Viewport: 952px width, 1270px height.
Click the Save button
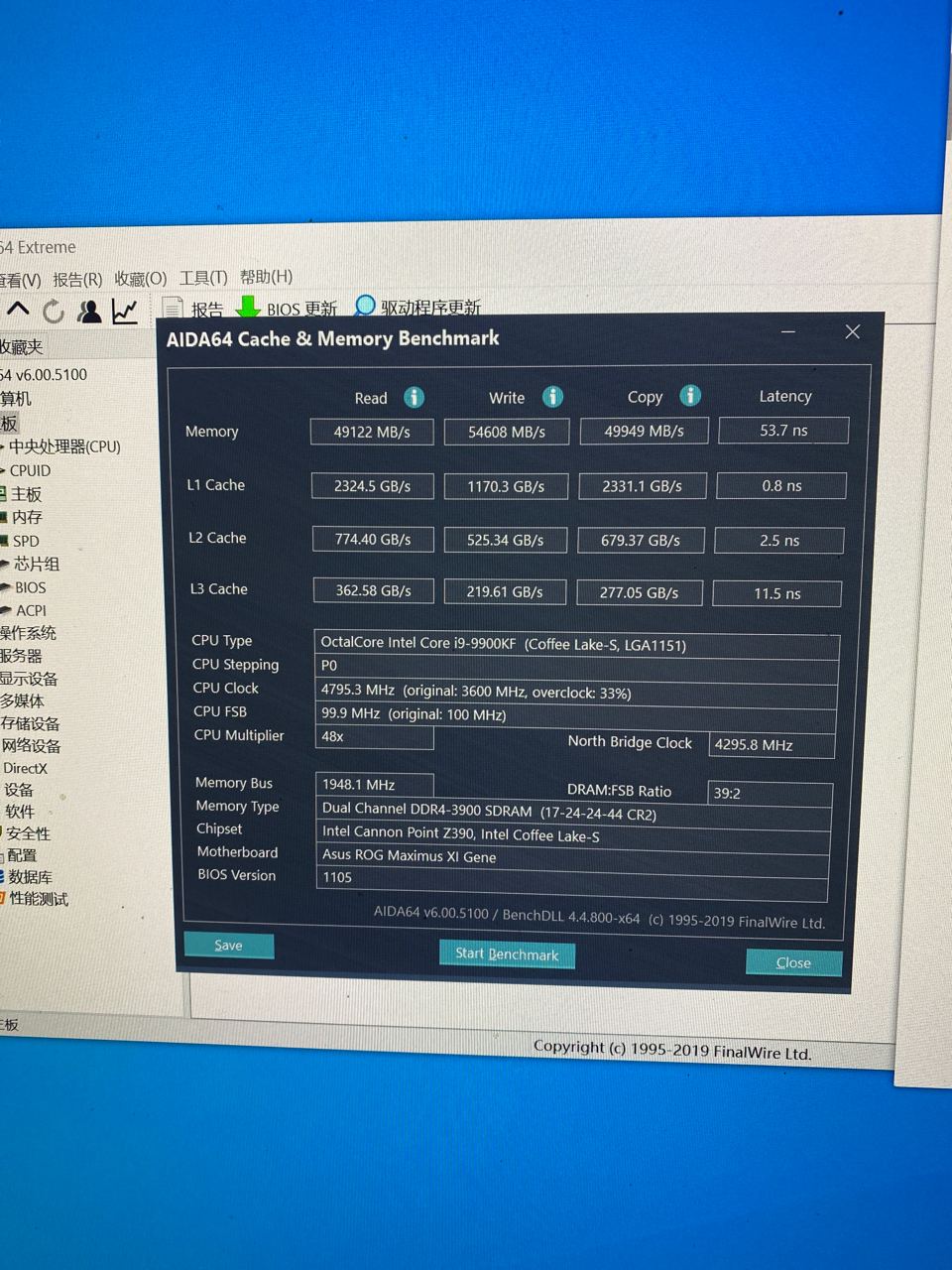[x=229, y=945]
